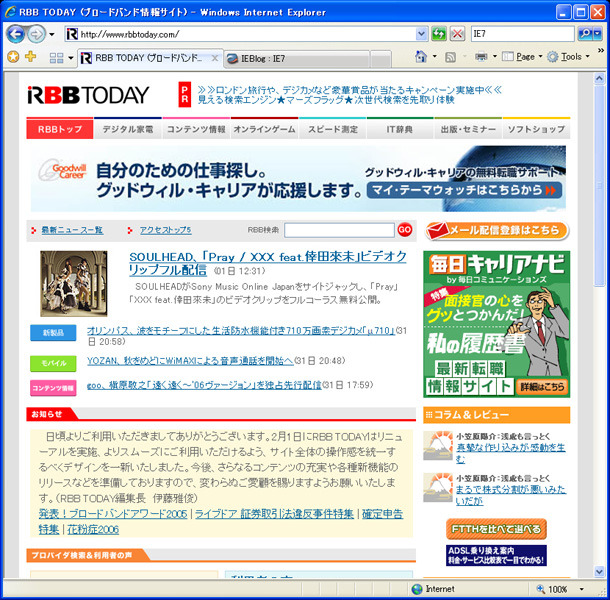This screenshot has width=610, height=600.
Task: Switch to the IEBlog : IE7 tab
Action: [296, 59]
